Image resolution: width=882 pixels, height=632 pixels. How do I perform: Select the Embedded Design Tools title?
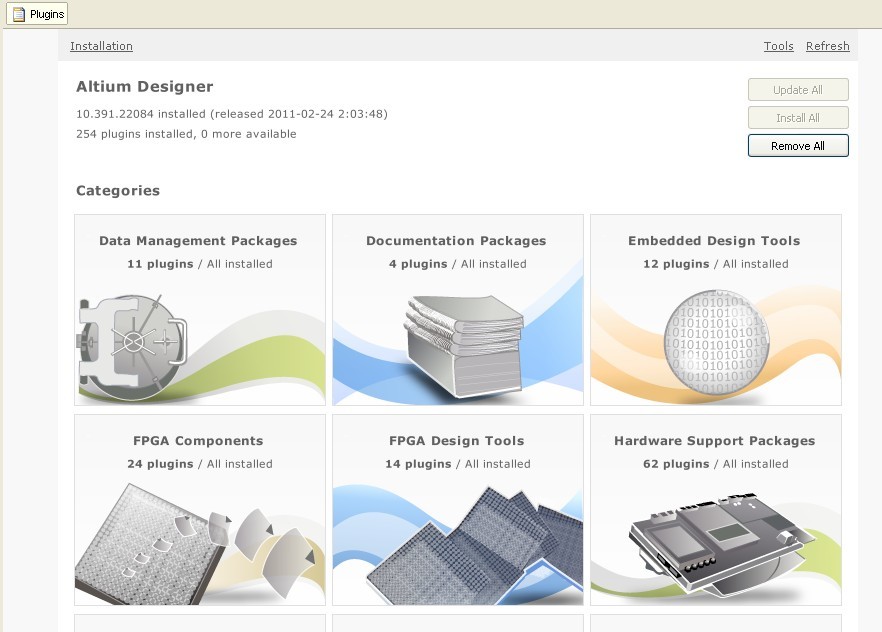pyautogui.click(x=714, y=241)
